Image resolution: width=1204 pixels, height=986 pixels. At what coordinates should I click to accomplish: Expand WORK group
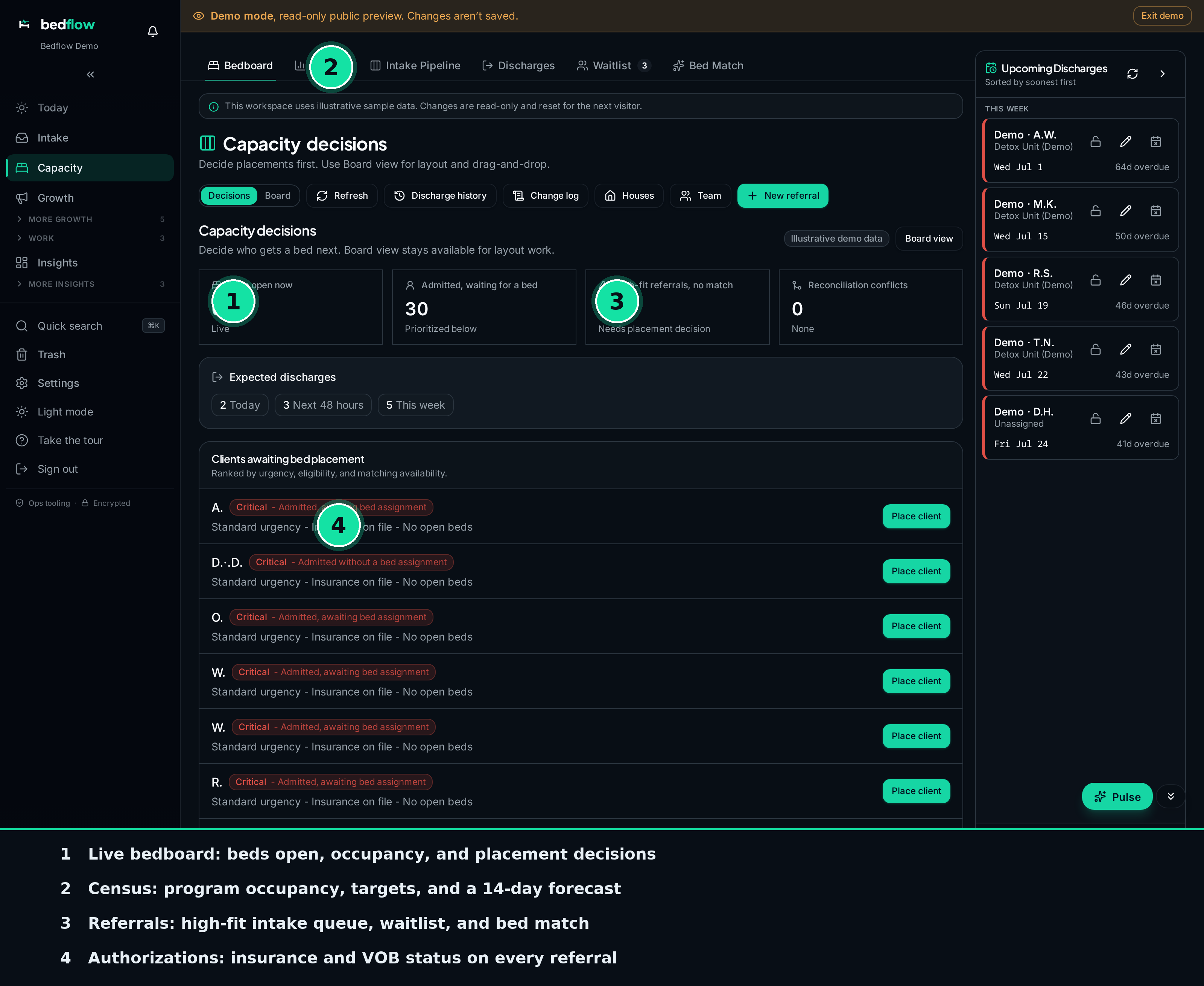pos(90,238)
